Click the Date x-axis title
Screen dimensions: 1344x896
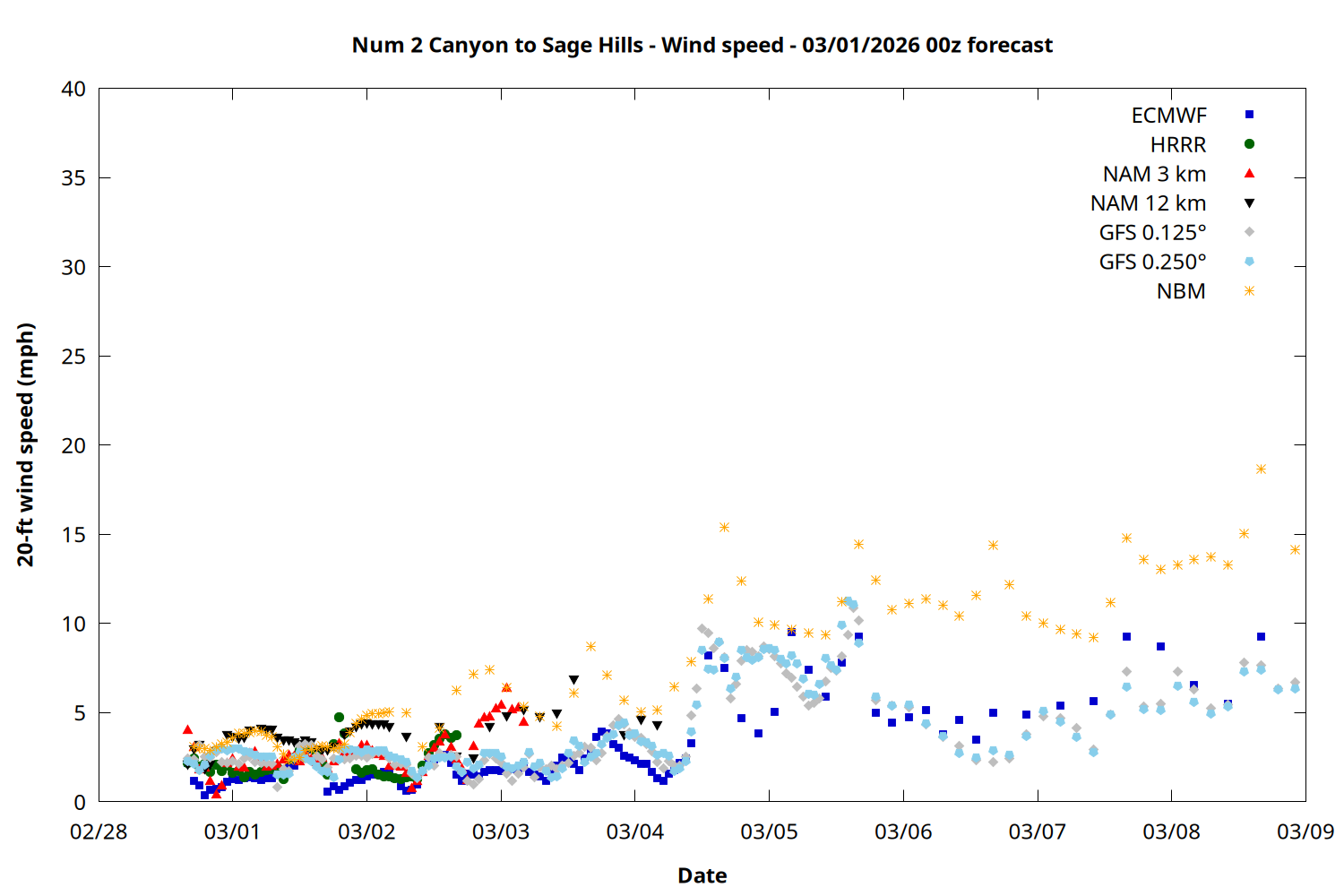[702, 875]
